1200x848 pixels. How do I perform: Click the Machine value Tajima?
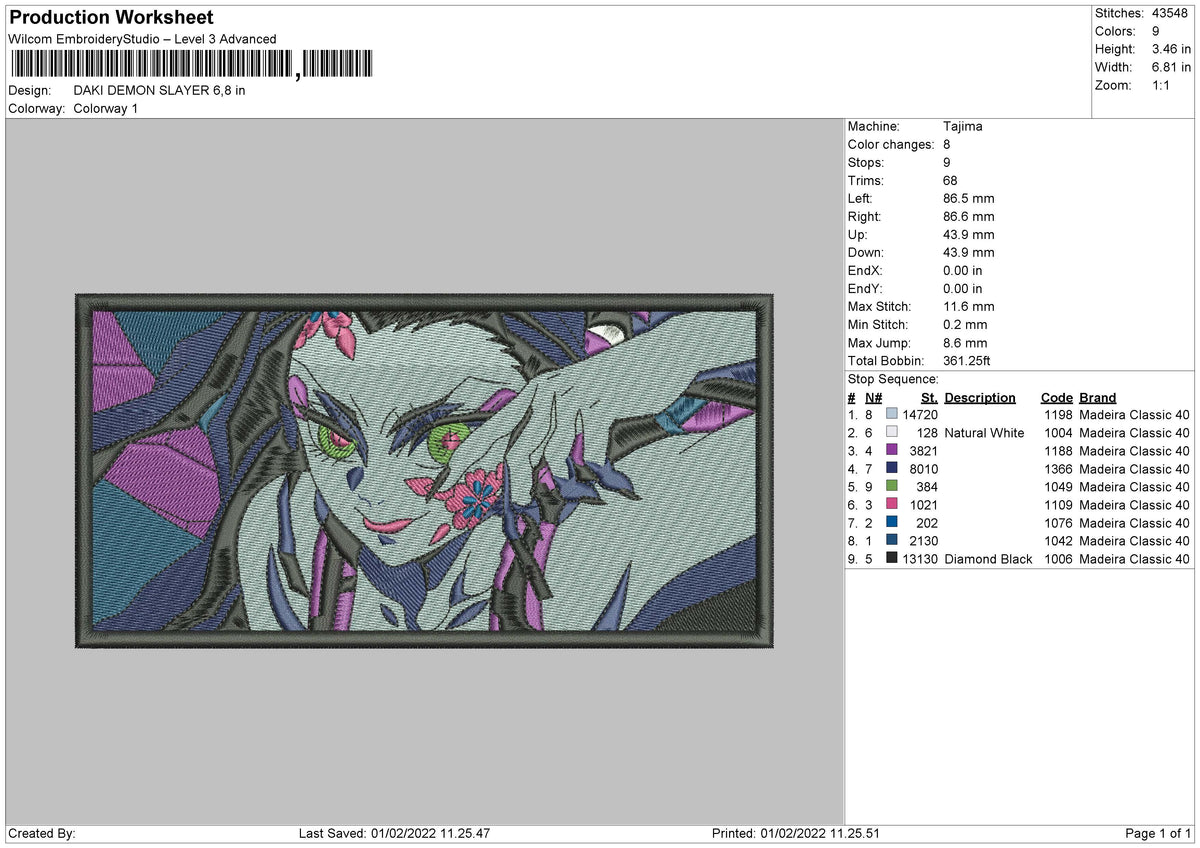pos(962,127)
